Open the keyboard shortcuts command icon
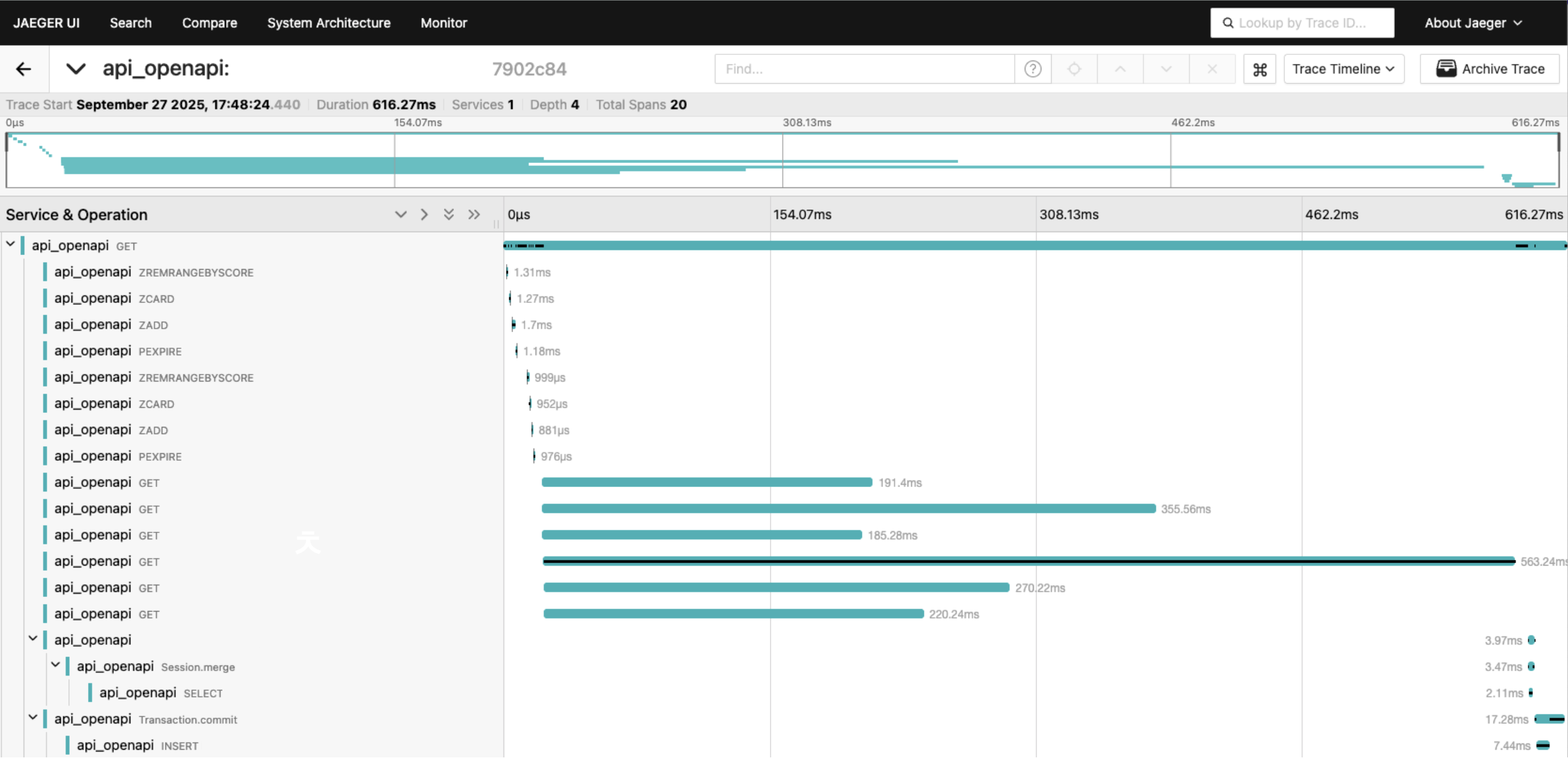1568x758 pixels. (1259, 69)
